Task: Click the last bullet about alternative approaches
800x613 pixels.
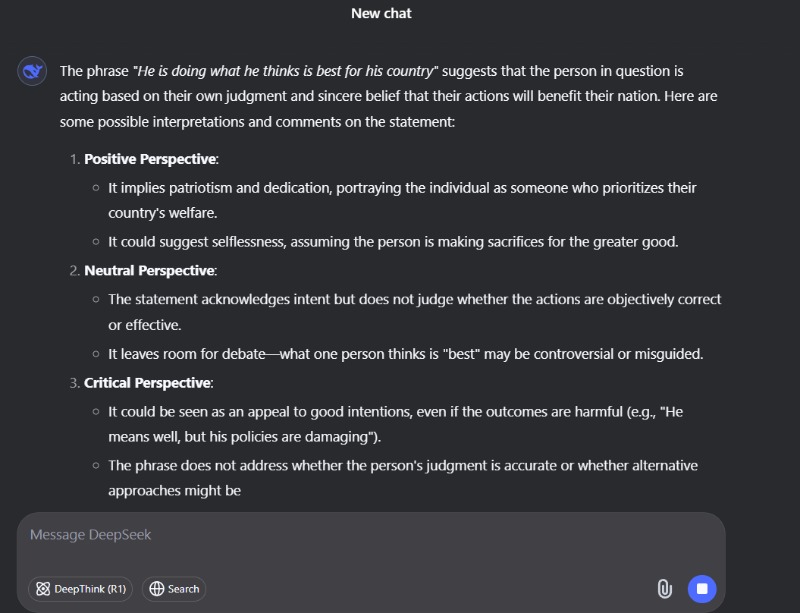Action: 403,478
